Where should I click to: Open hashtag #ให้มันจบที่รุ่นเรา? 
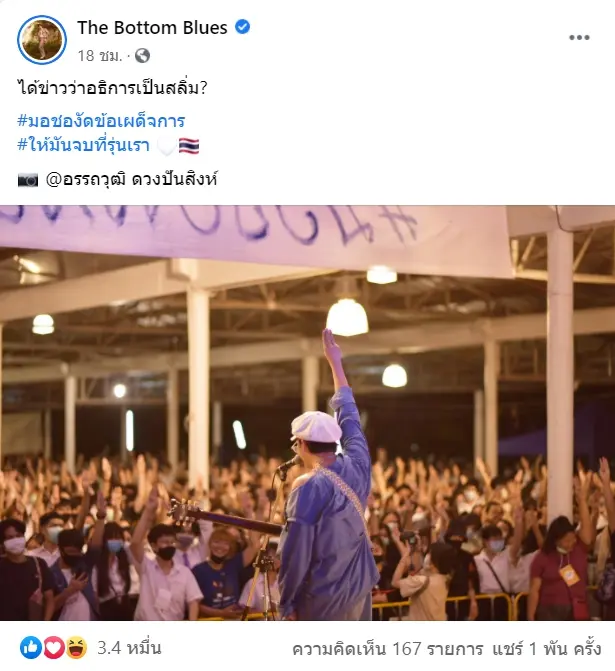click(x=83, y=145)
